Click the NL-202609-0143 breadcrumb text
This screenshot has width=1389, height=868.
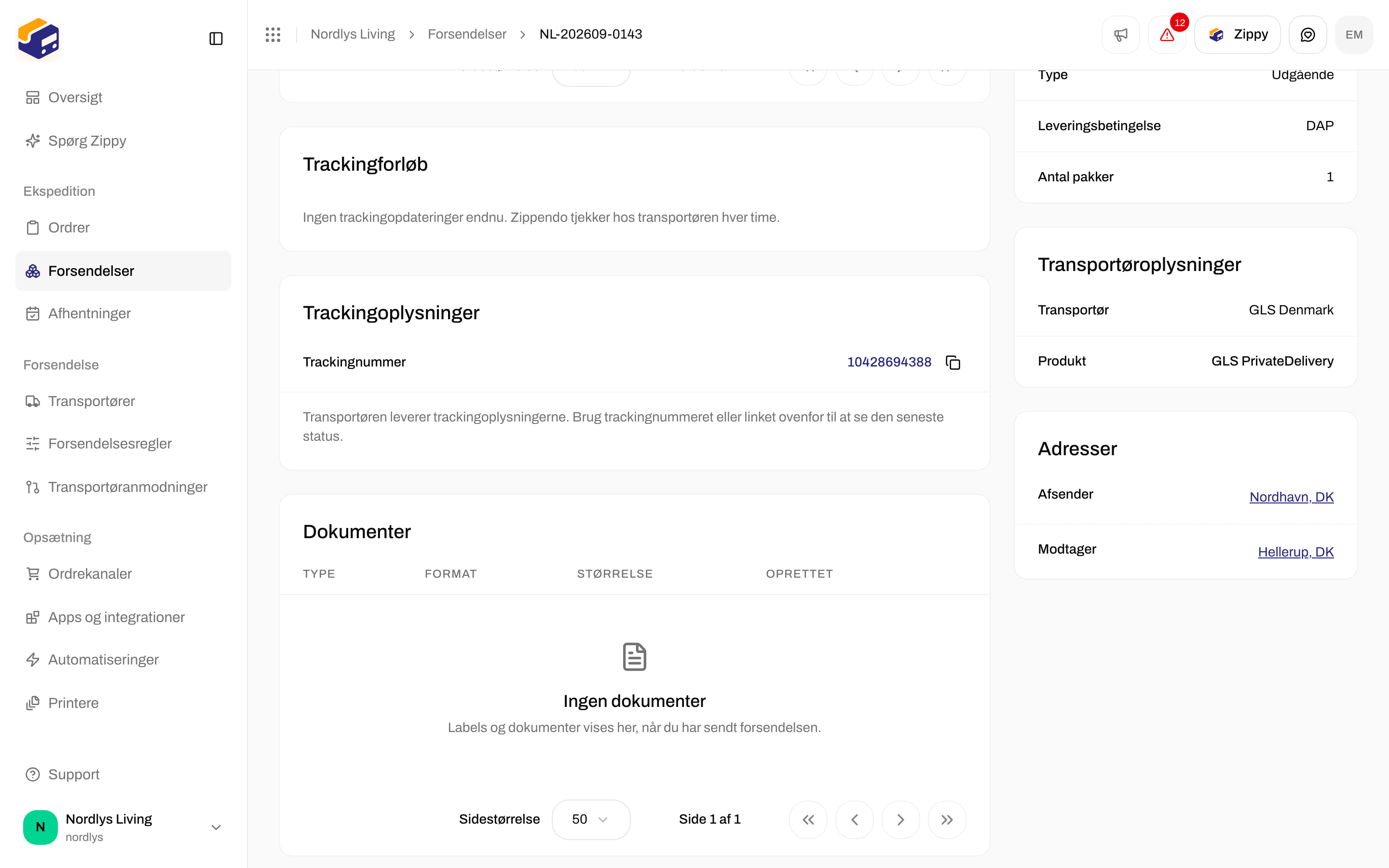coord(591,34)
